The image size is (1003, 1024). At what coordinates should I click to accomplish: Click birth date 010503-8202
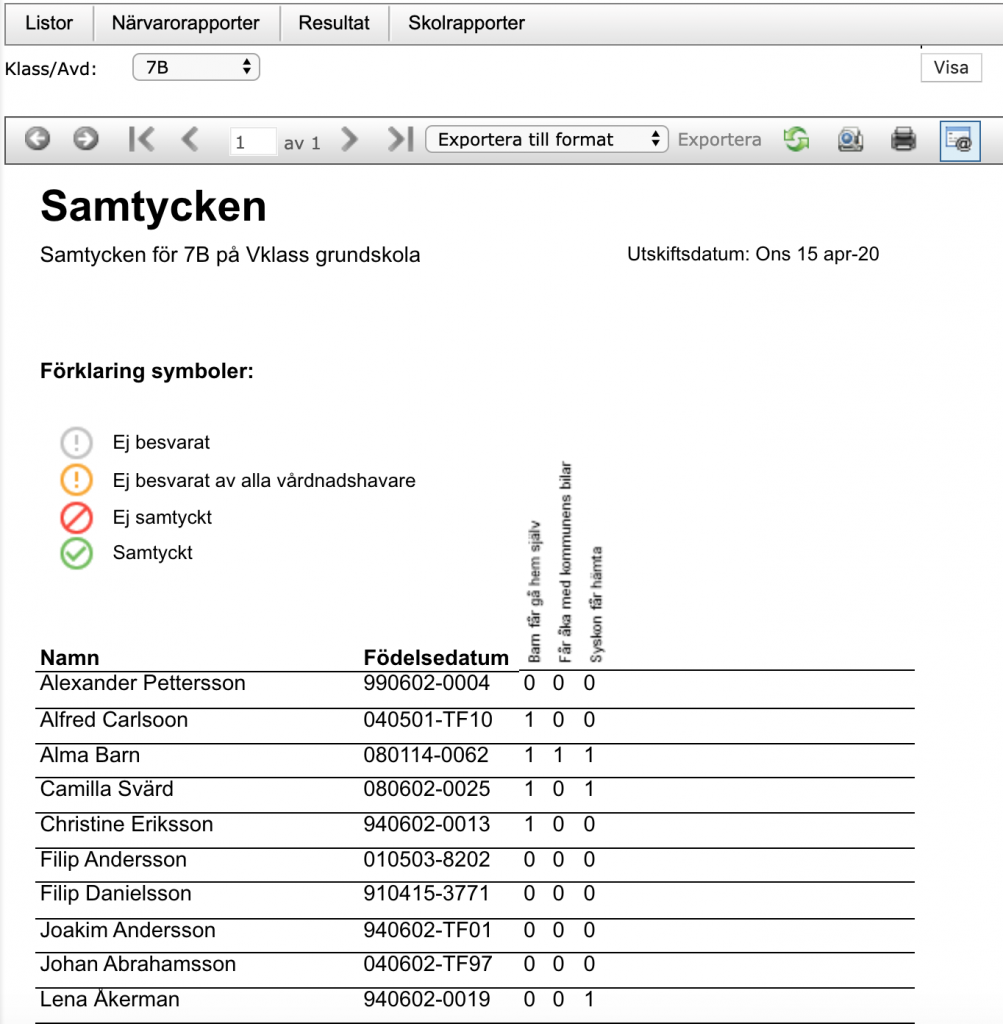coord(426,859)
